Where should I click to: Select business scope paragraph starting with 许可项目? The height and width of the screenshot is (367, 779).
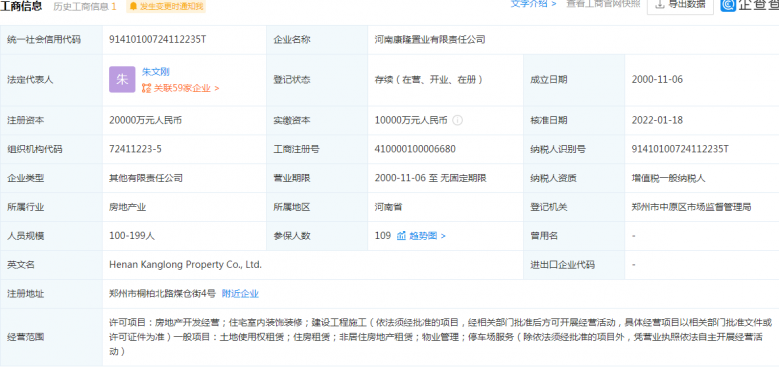pos(440,337)
